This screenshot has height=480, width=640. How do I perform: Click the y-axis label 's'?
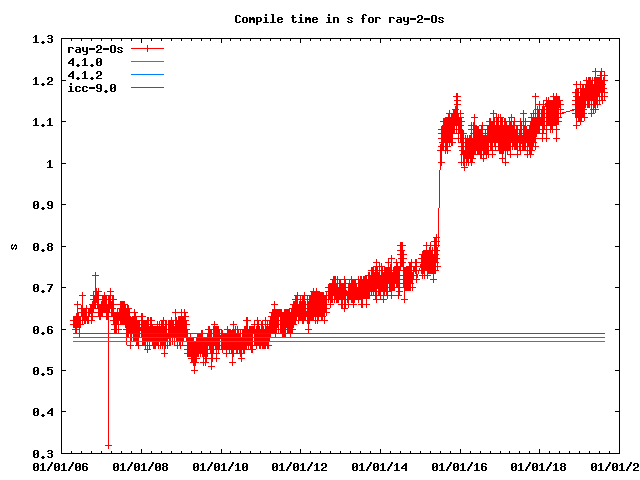13,246
